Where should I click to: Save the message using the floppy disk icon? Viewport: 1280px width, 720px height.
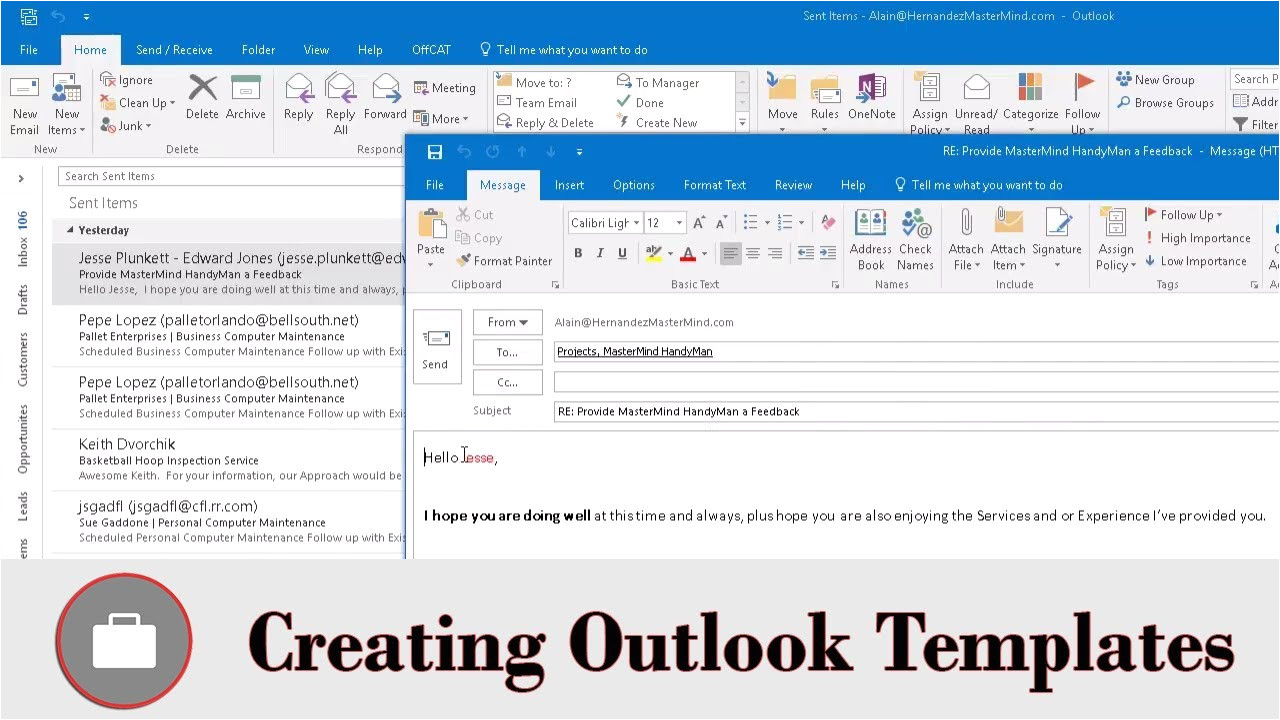tap(435, 152)
